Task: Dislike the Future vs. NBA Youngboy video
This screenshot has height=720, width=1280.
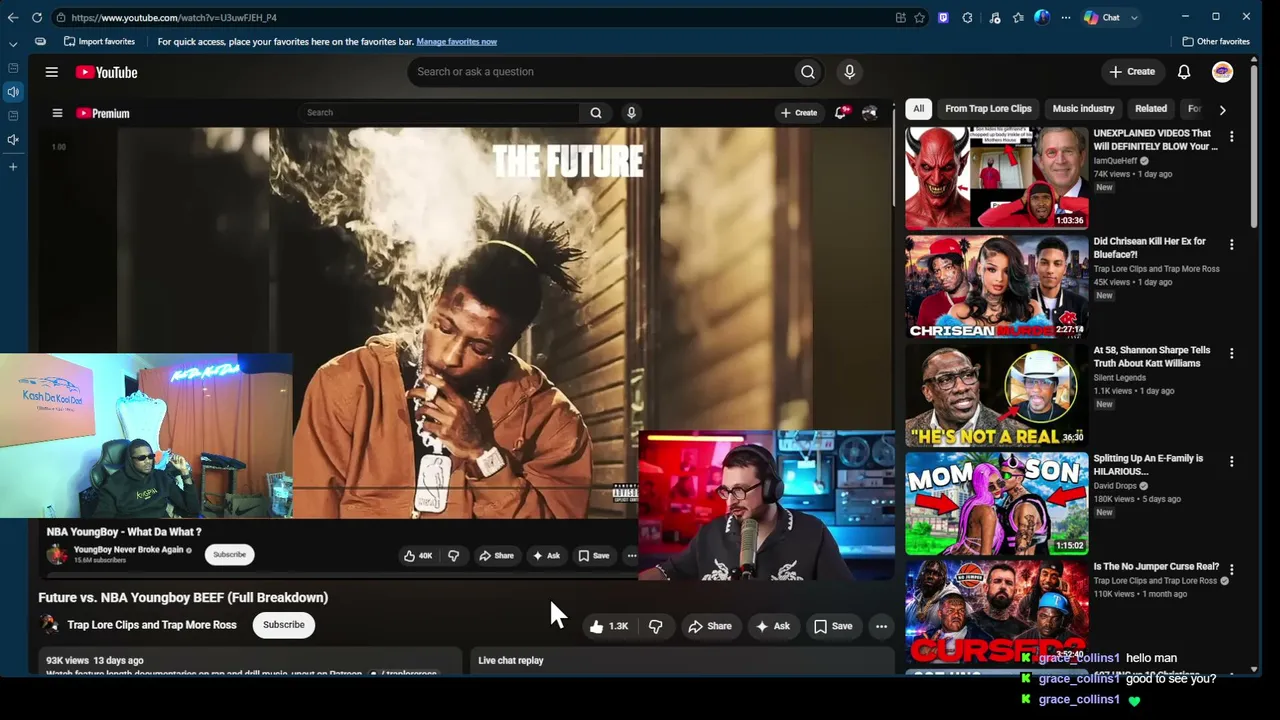Action: pyautogui.click(x=656, y=626)
